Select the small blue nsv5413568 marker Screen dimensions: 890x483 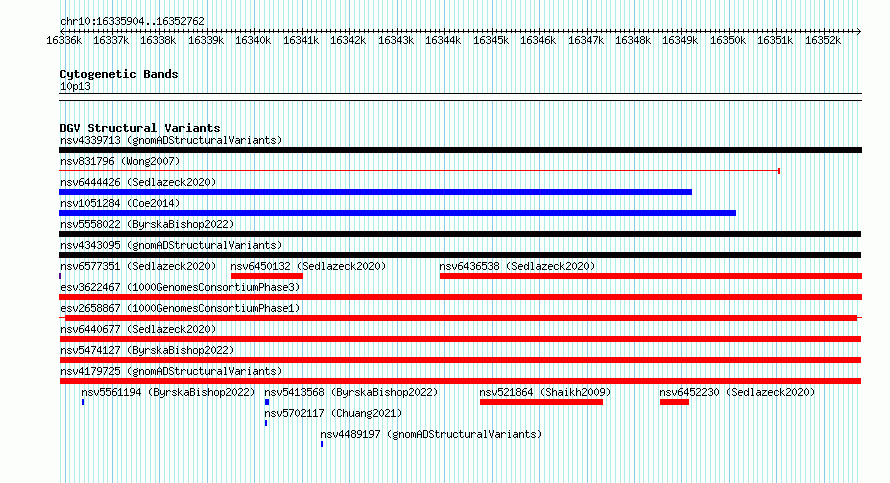(267, 402)
